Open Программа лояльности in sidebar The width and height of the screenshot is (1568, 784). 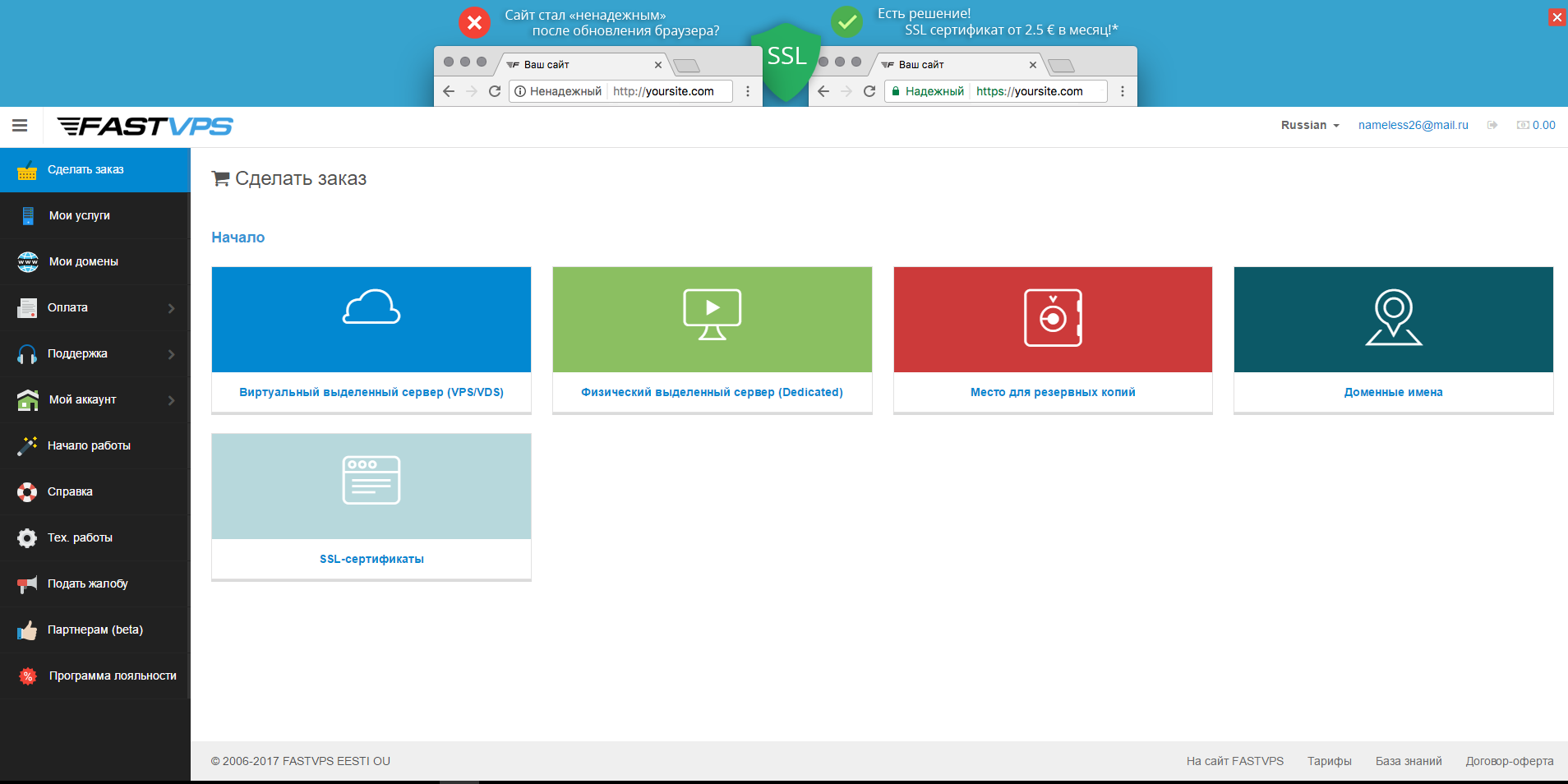[95, 676]
